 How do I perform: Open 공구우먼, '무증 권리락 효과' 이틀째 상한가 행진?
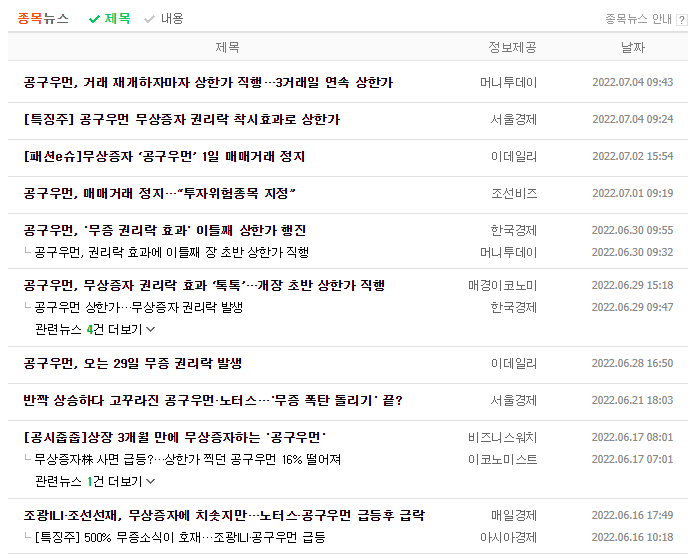(165, 231)
